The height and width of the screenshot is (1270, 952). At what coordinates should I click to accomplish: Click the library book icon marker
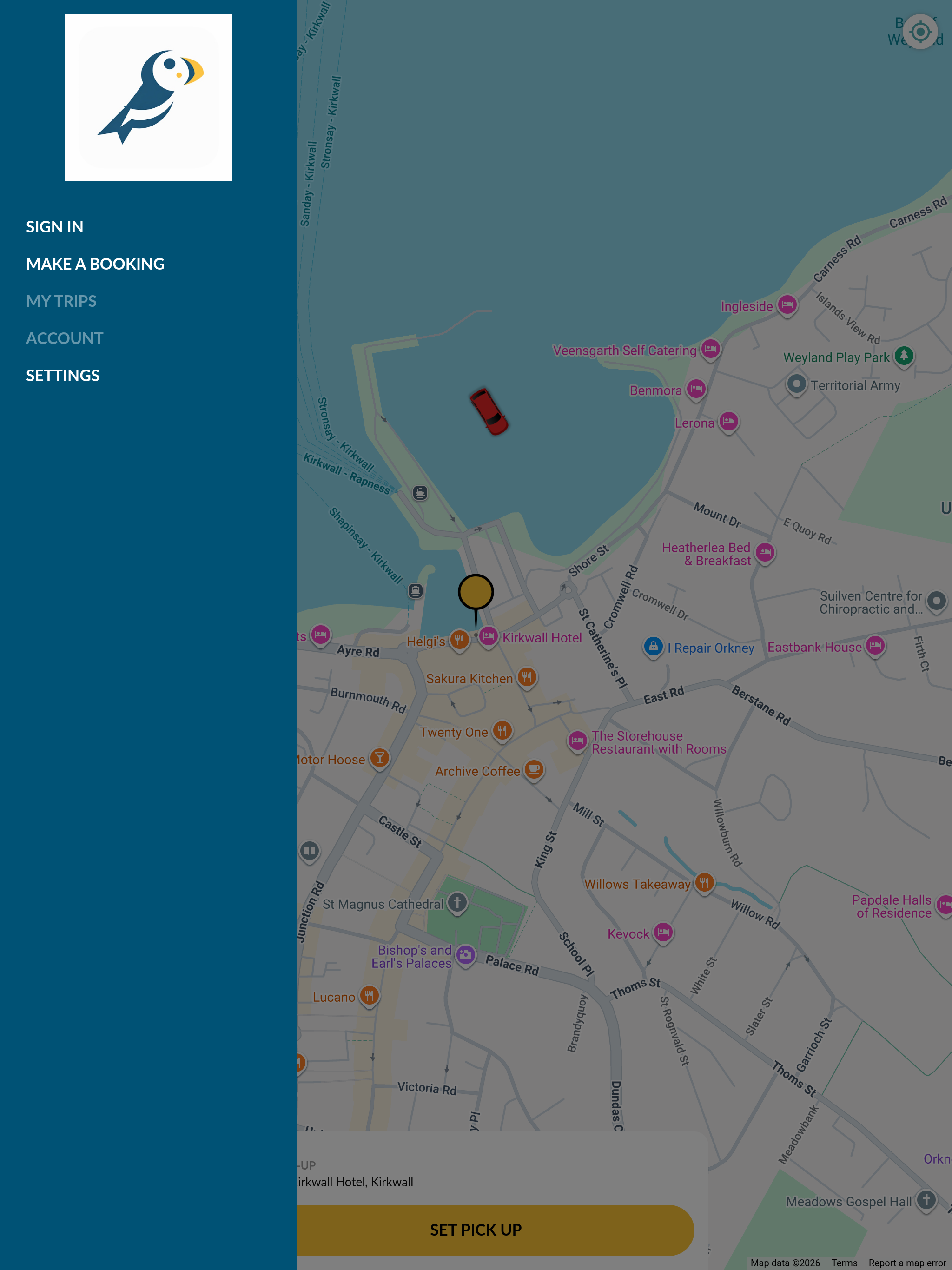coord(310,850)
